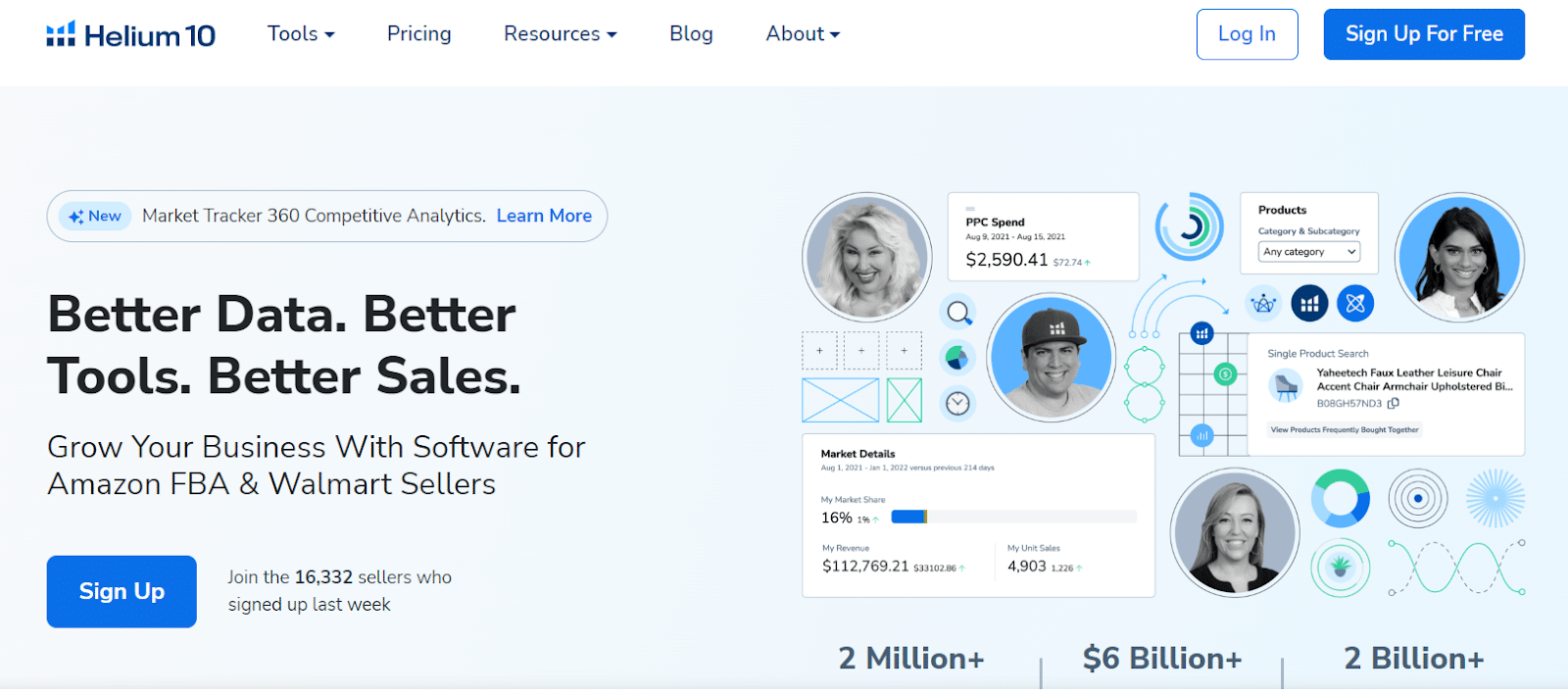Click the 2 Billion+ statistic
Screen dimensions: 1568x693
tap(1414, 659)
